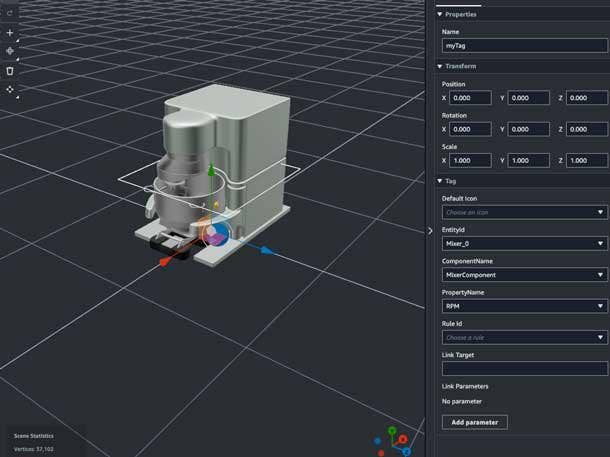Collapse the Tag section

[439, 181]
